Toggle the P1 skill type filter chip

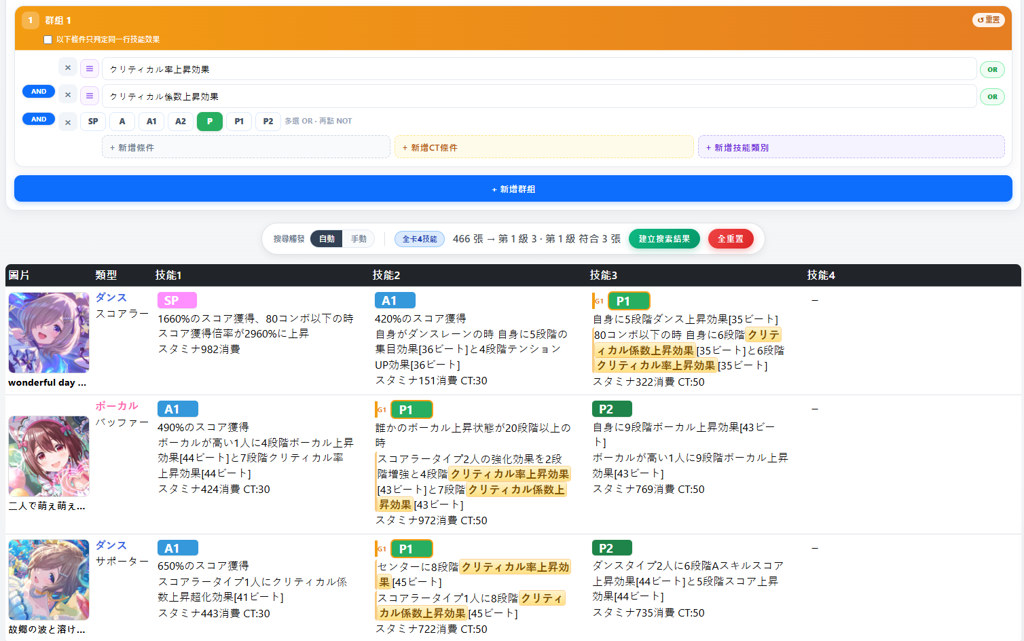pos(239,121)
